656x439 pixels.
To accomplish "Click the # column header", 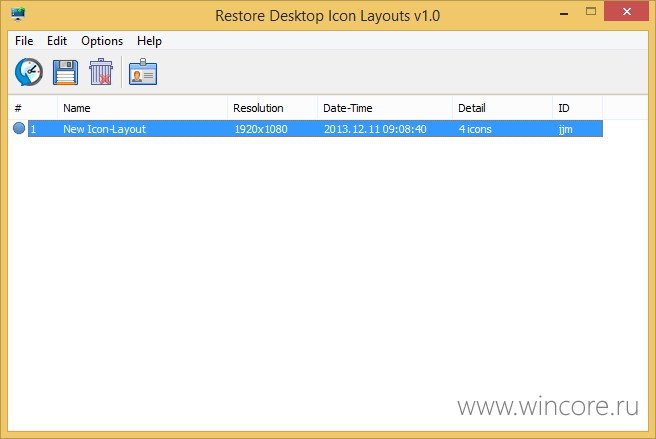I will (33, 108).
